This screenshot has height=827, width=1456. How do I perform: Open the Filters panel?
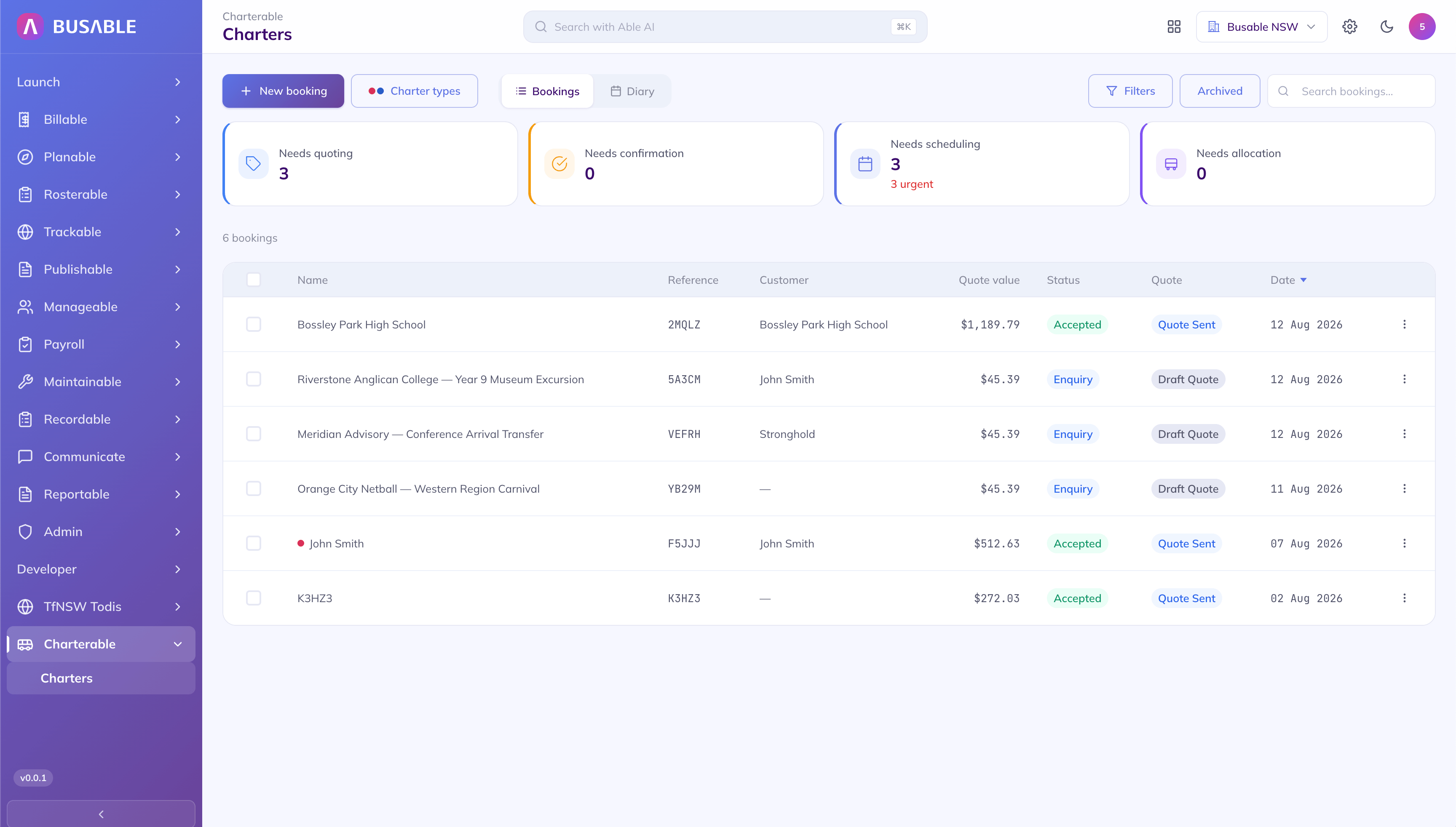coord(1130,91)
